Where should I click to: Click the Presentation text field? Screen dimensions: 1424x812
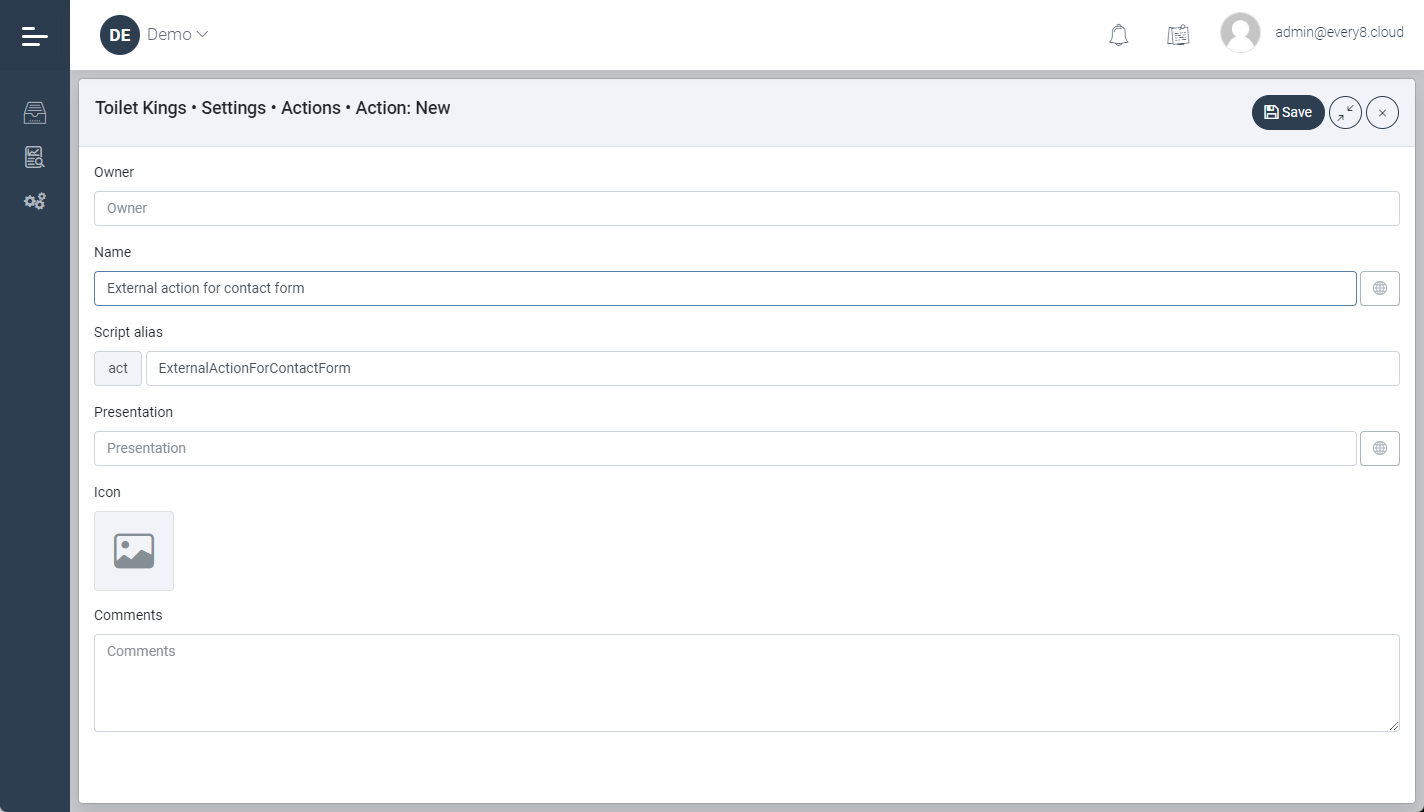click(x=725, y=448)
